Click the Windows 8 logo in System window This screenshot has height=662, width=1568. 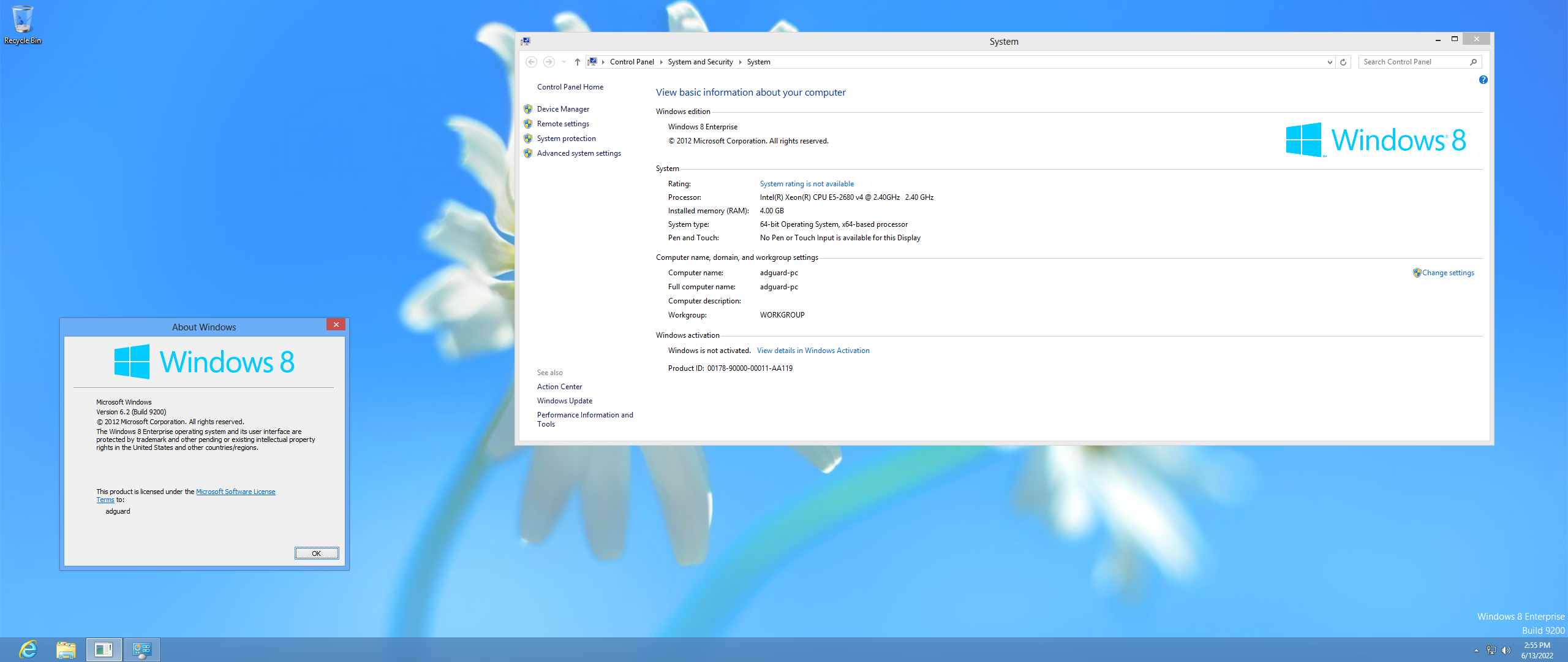tap(1376, 140)
